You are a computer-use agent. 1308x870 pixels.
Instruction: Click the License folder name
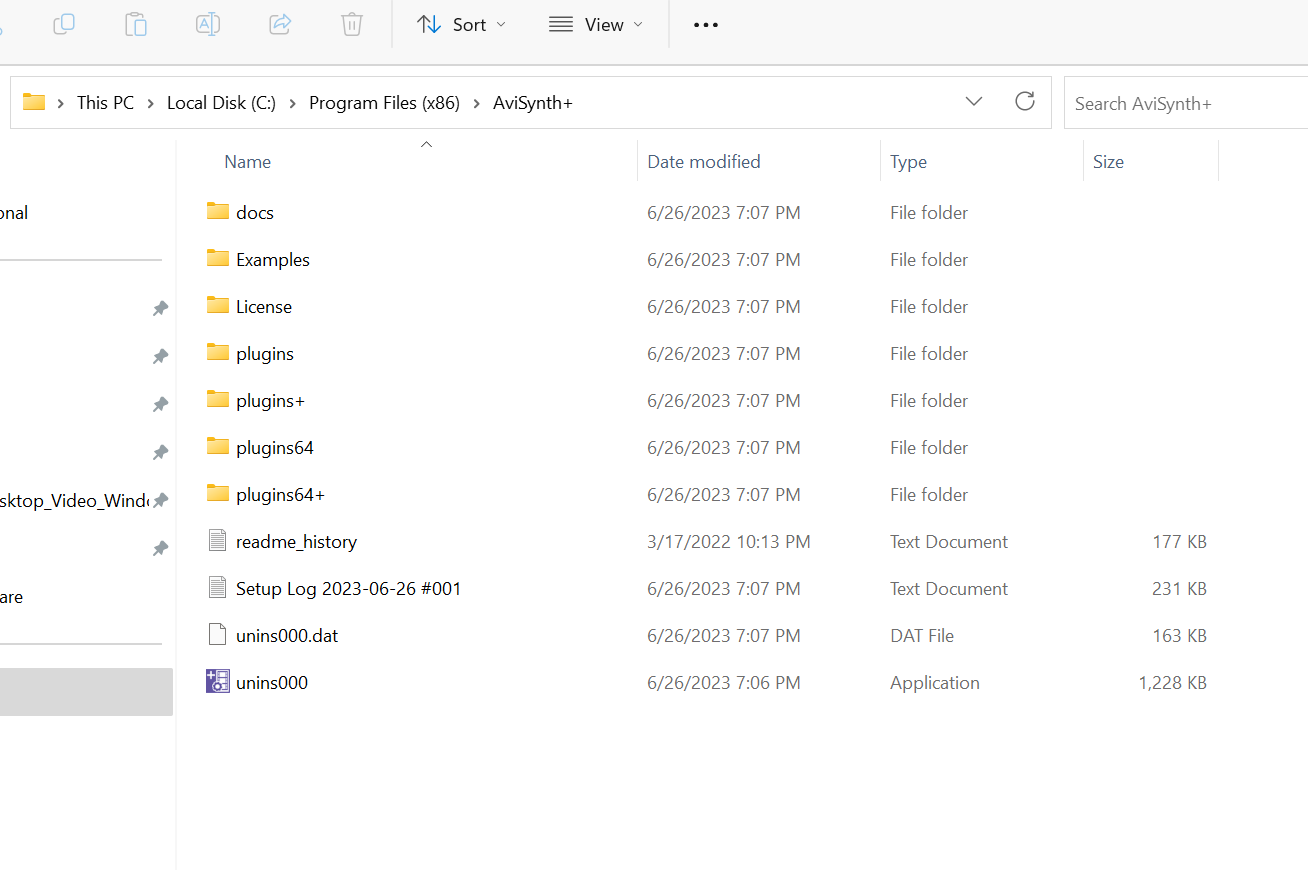pyautogui.click(x=264, y=307)
